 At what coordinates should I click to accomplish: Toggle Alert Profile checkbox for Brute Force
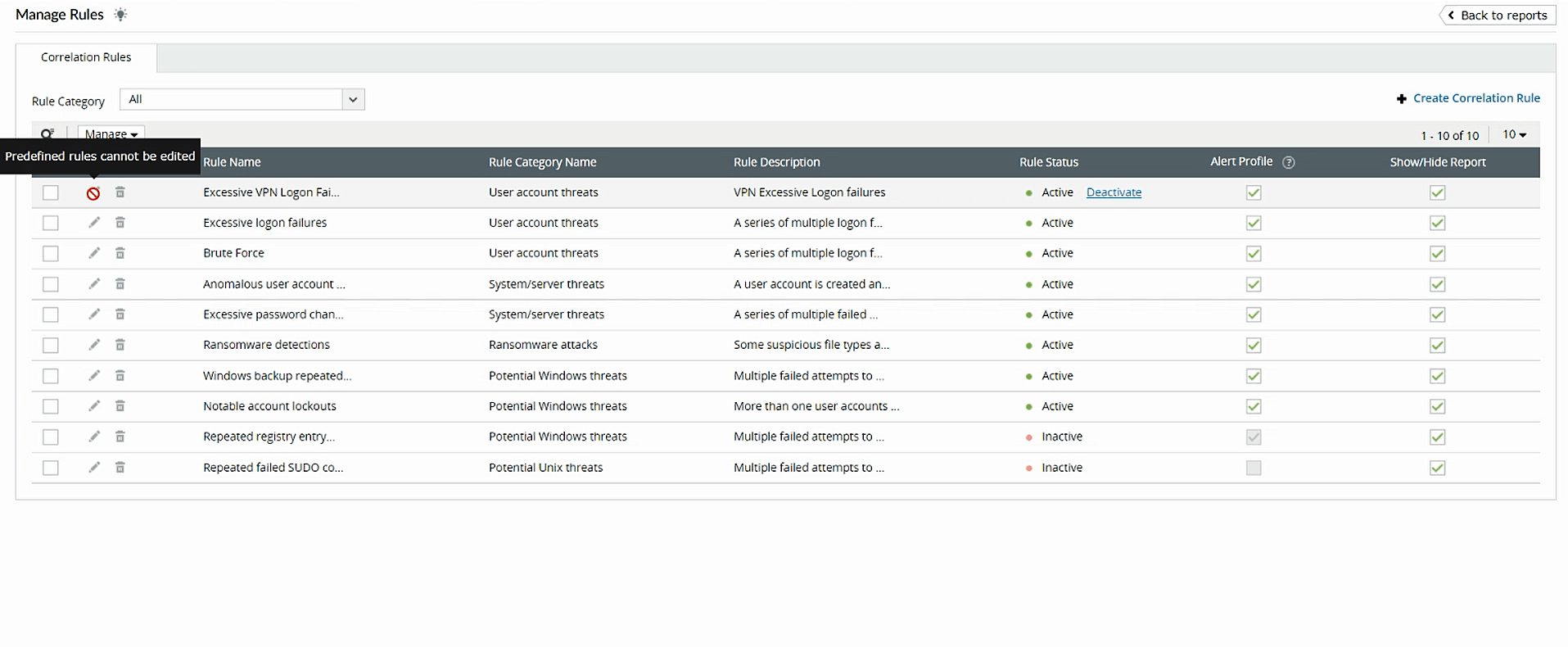[1253, 254]
